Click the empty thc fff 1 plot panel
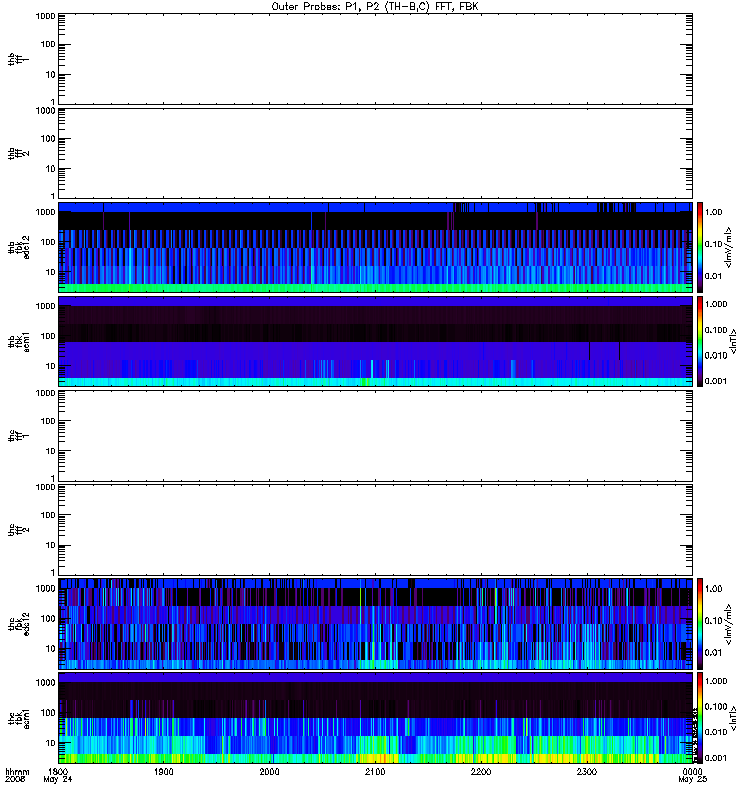The width and height of the screenshot is (750, 800). pyautogui.click(x=375, y=436)
